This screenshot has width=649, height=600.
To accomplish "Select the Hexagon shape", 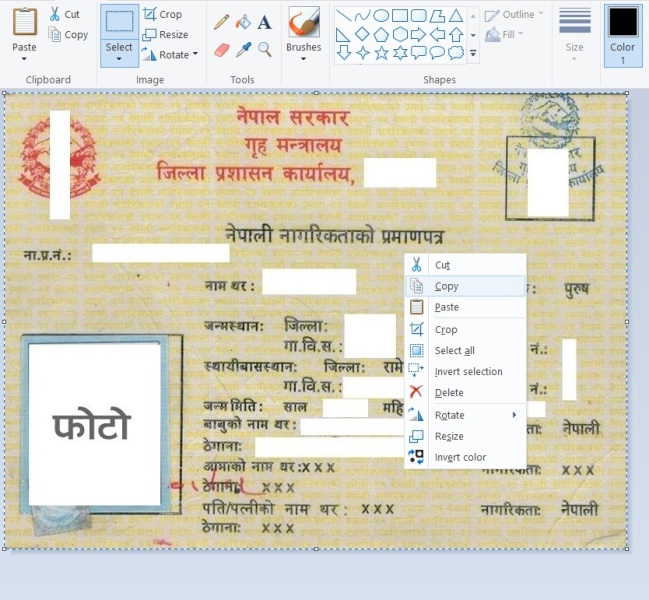I will [x=400, y=34].
